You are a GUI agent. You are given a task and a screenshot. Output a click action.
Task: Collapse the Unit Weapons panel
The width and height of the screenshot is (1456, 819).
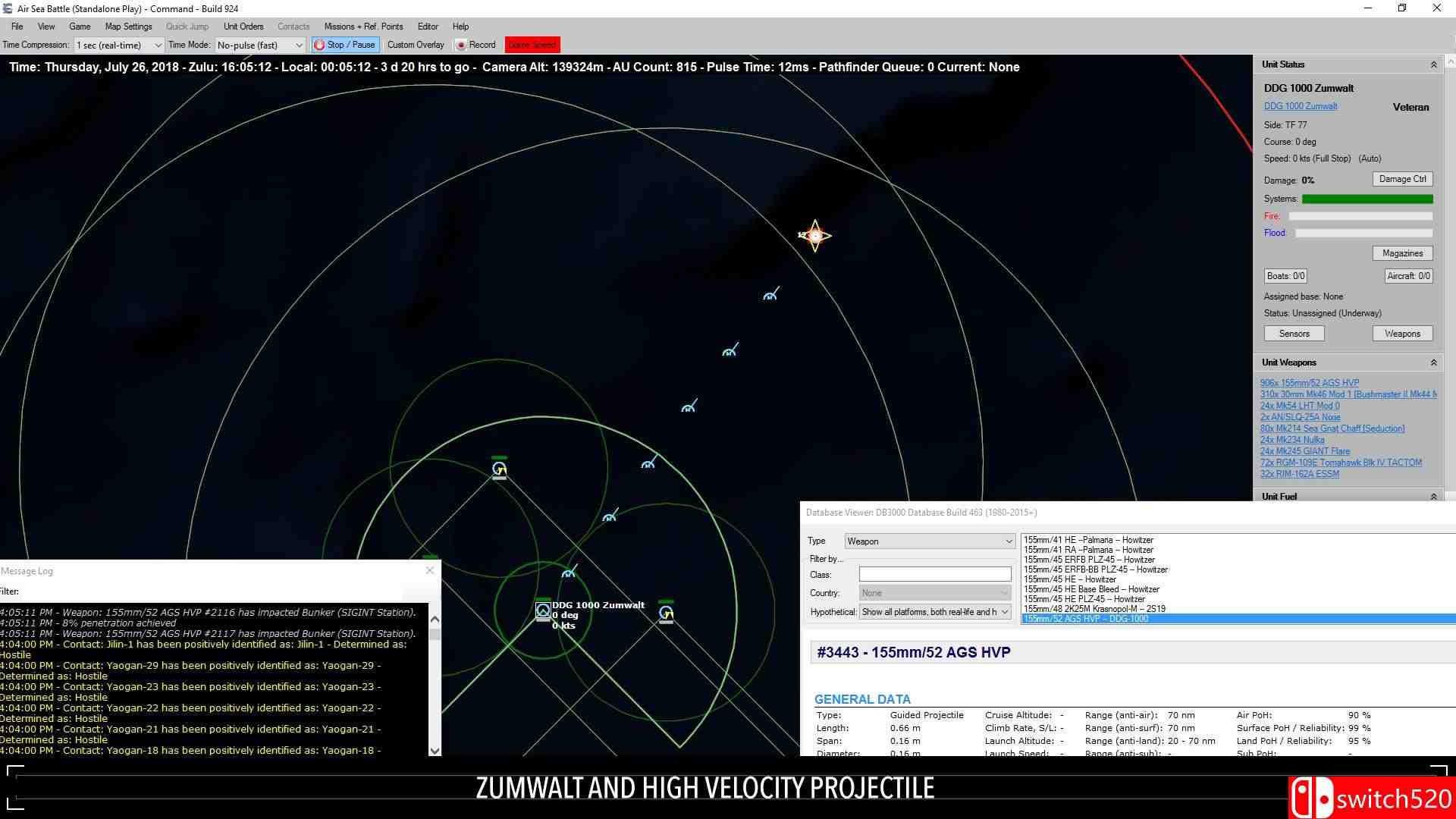tap(1433, 362)
